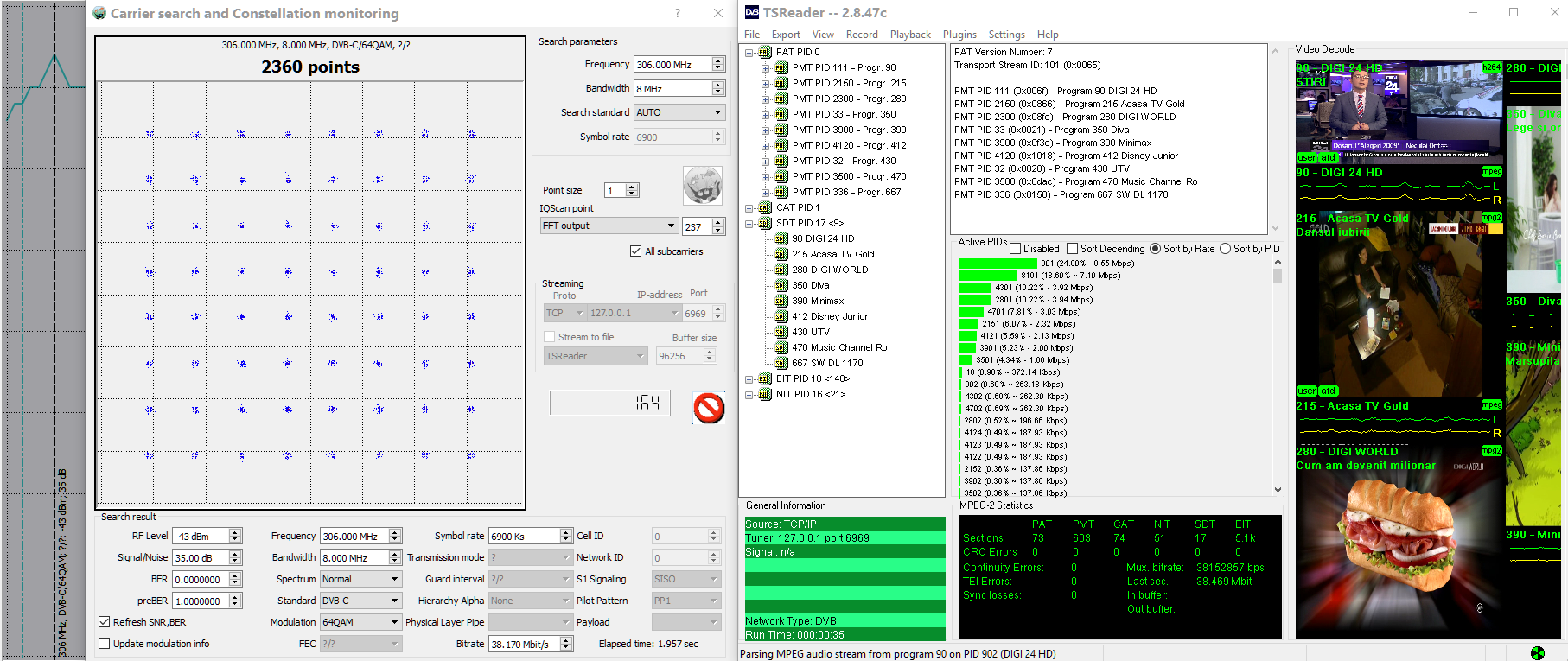The width and height of the screenshot is (1568, 661).
Task: Collapse the PAT PID 0 tree node
Action: [x=749, y=52]
